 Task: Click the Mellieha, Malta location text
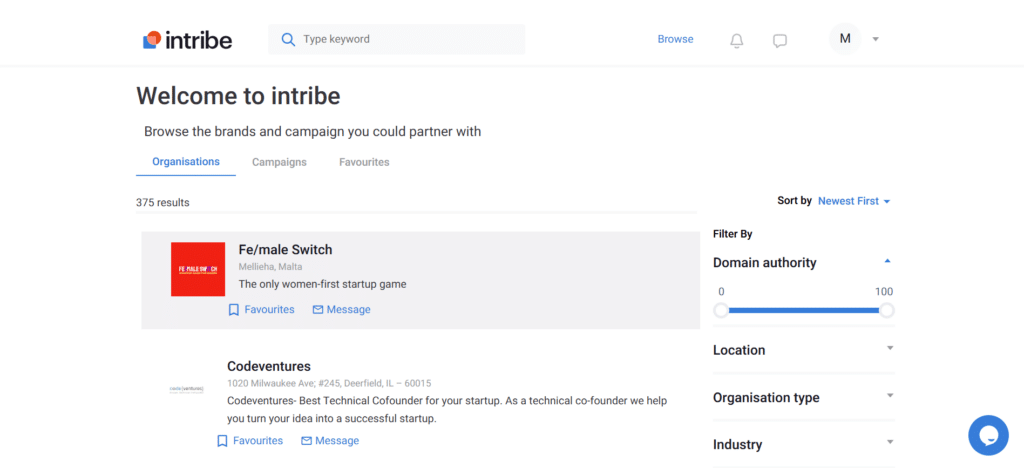coord(270,267)
